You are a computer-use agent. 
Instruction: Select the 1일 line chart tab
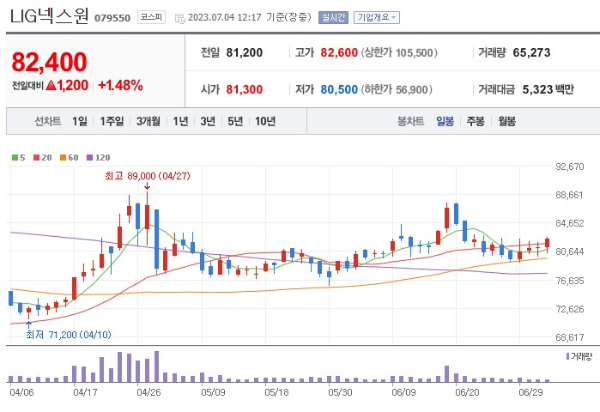[80, 121]
